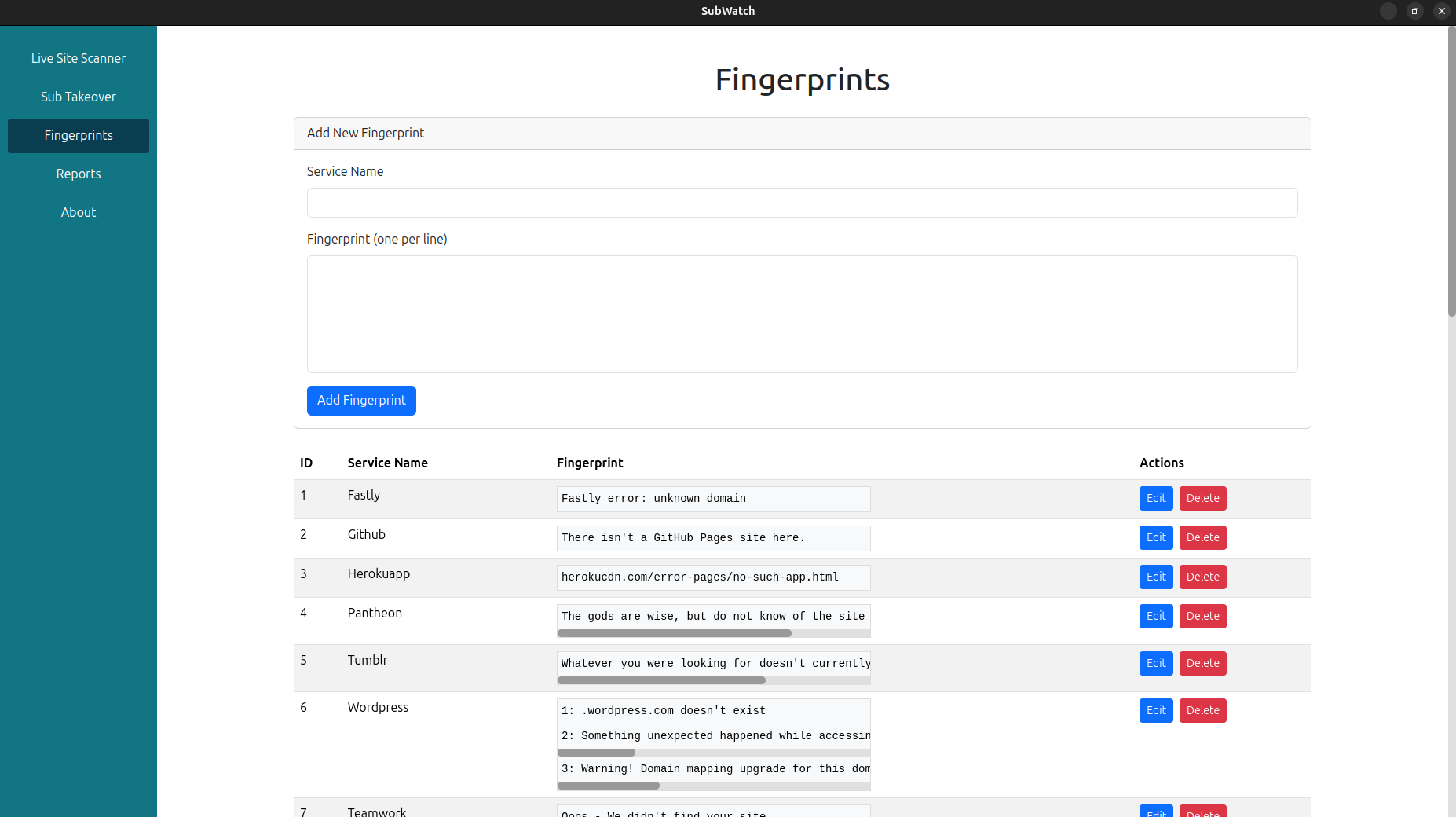1456x817 pixels.
Task: Select 'Fastly error: unknown domain' fingerprint text
Action: point(653,498)
